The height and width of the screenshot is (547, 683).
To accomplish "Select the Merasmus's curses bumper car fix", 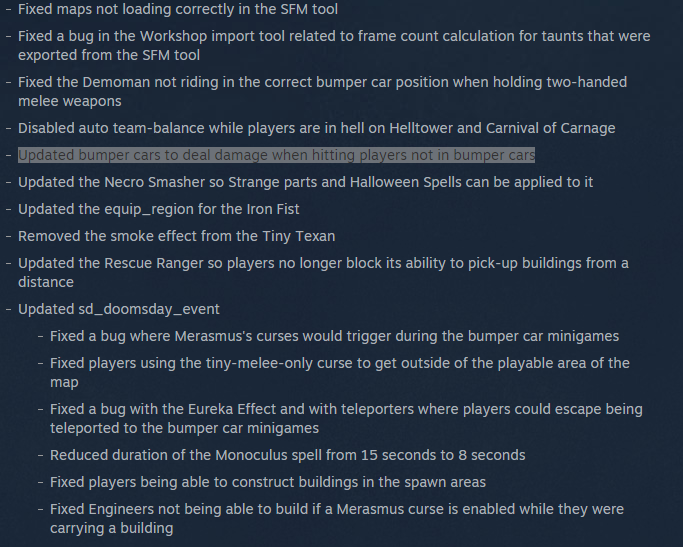I will tap(335, 336).
